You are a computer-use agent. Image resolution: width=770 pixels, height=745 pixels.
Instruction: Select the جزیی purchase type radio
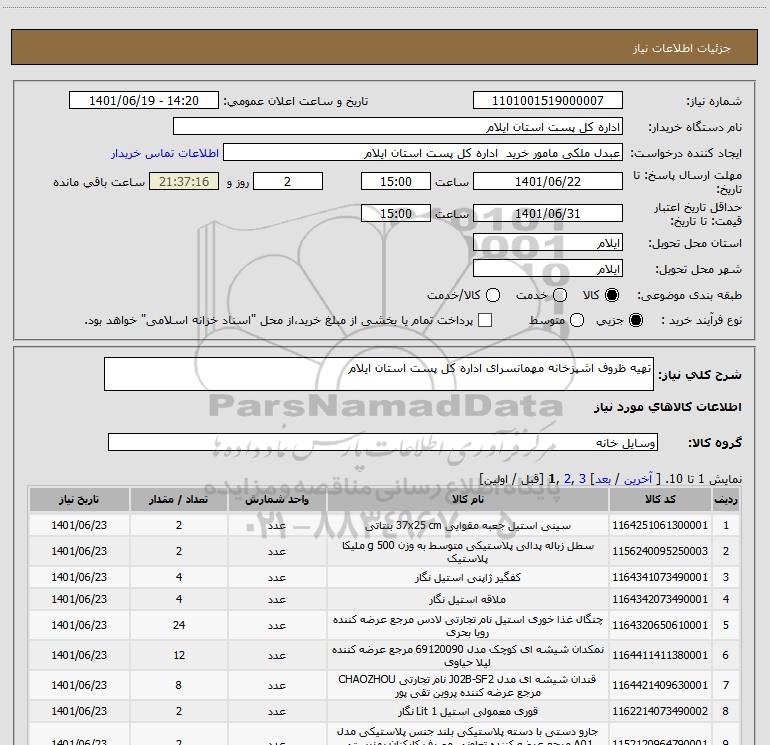636,320
